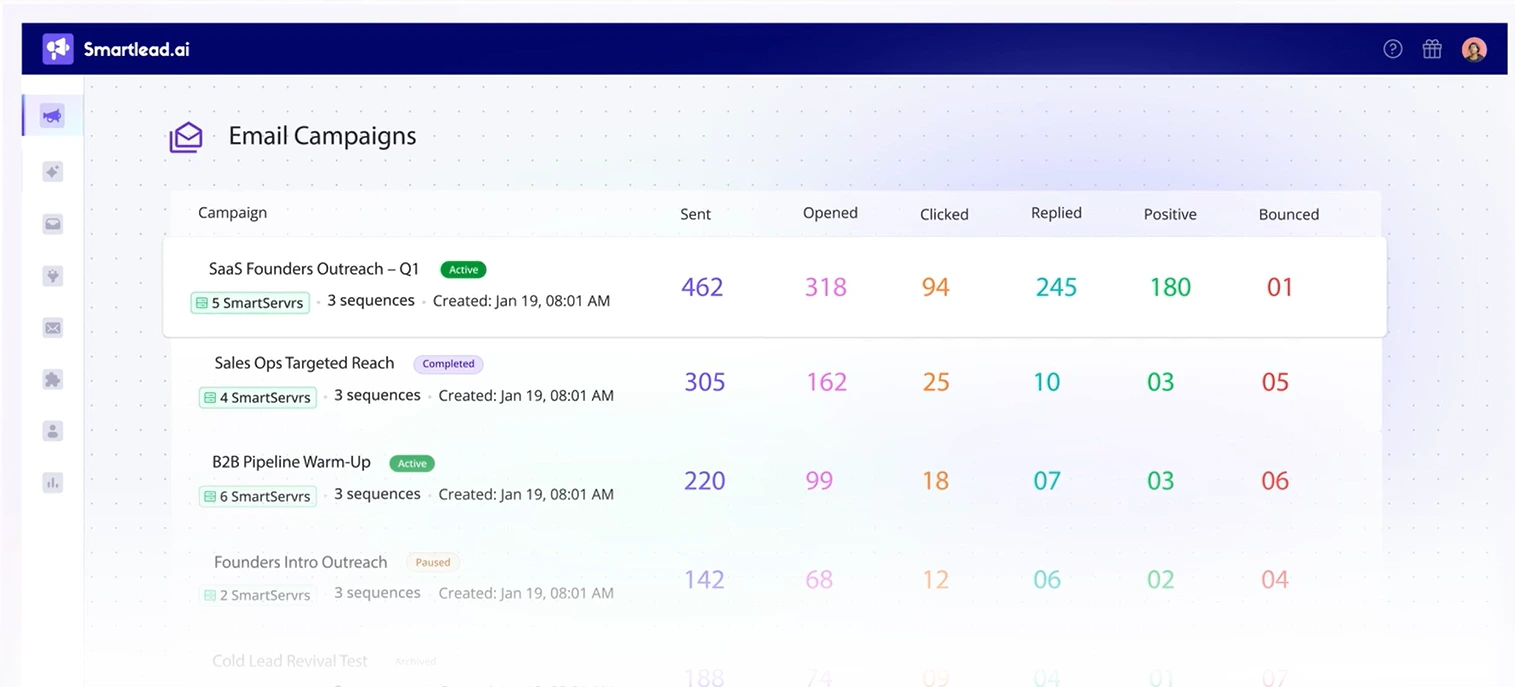The width and height of the screenshot is (1515, 687).
Task: Open the gift rewards icon
Action: 1432,49
